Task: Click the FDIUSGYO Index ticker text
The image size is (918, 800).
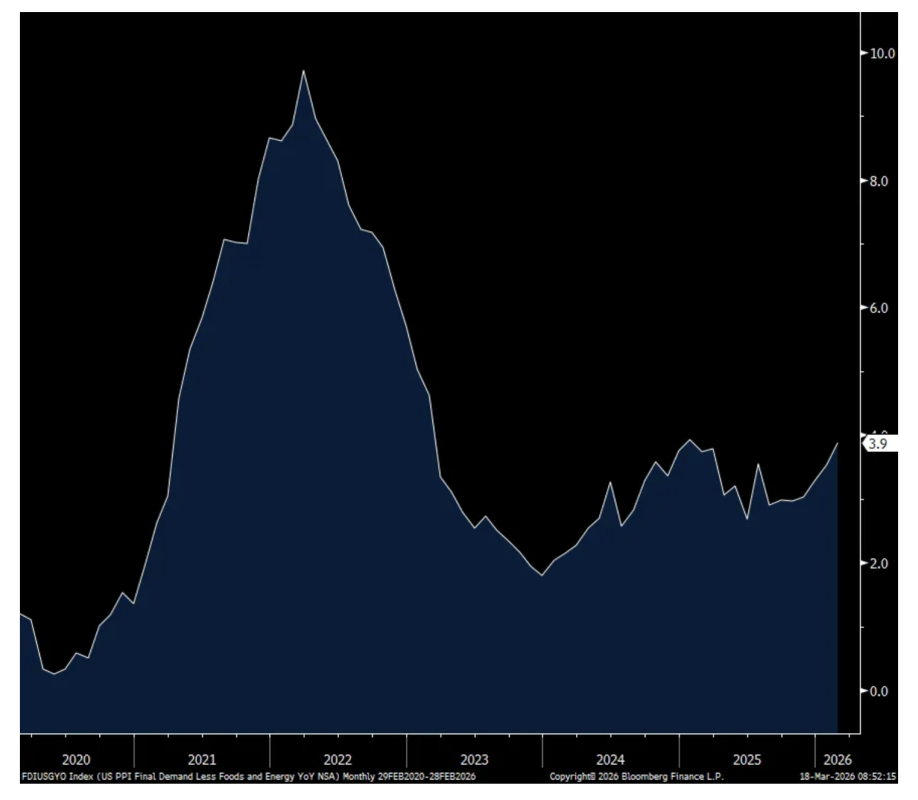Action: point(45,776)
